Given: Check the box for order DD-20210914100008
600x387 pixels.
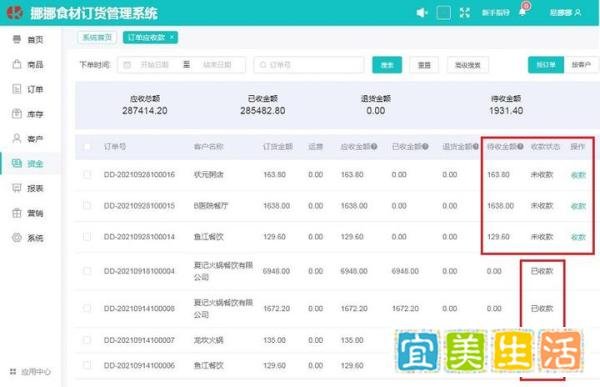Looking at the screenshot, I should [87, 308].
